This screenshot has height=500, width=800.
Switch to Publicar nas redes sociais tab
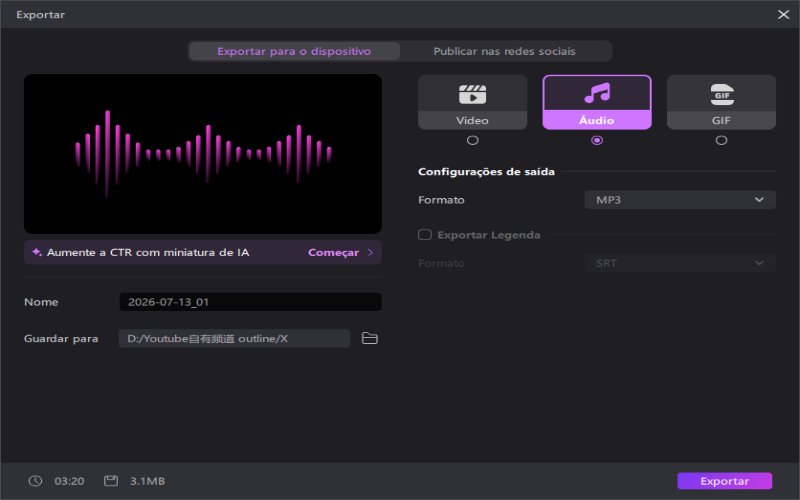(504, 51)
